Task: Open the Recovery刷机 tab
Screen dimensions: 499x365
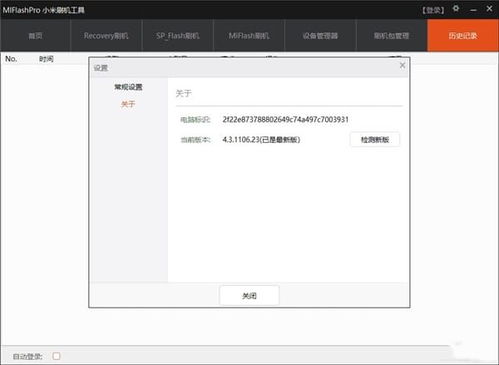Action: (x=106, y=35)
